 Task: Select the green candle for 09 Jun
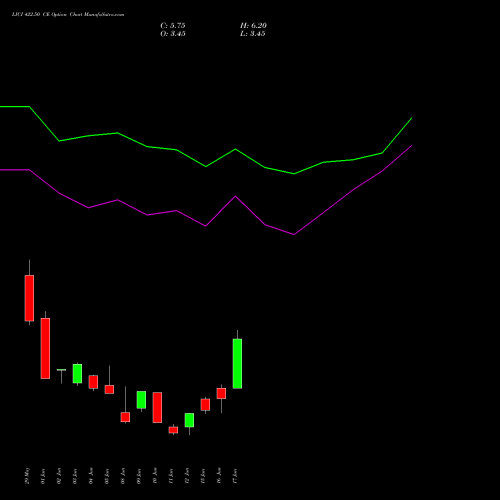(141, 400)
